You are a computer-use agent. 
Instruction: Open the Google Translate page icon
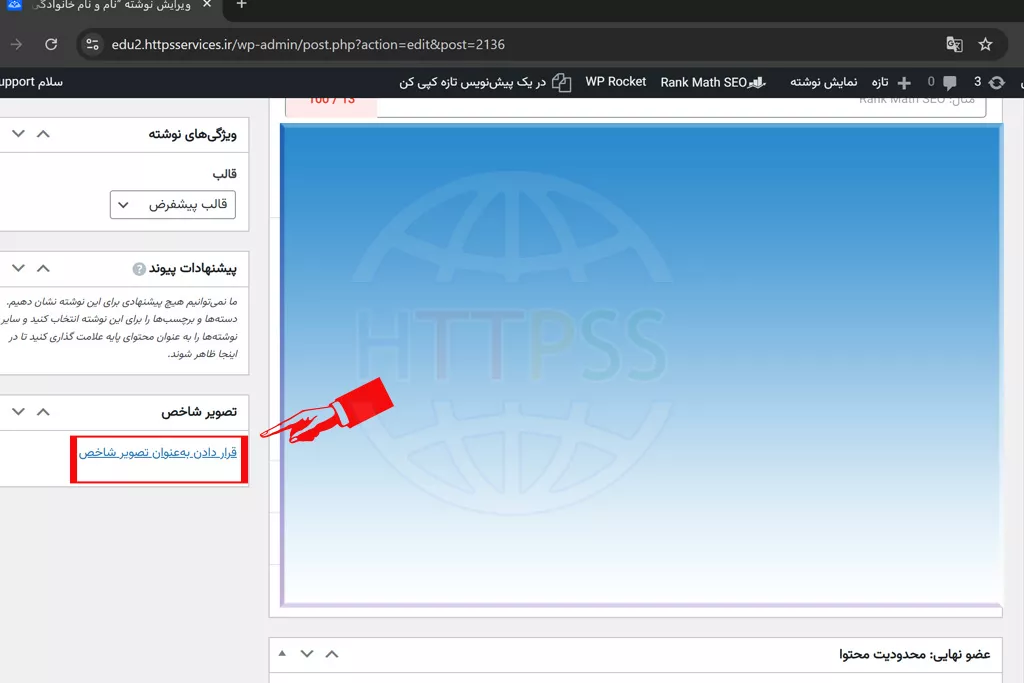click(x=954, y=44)
